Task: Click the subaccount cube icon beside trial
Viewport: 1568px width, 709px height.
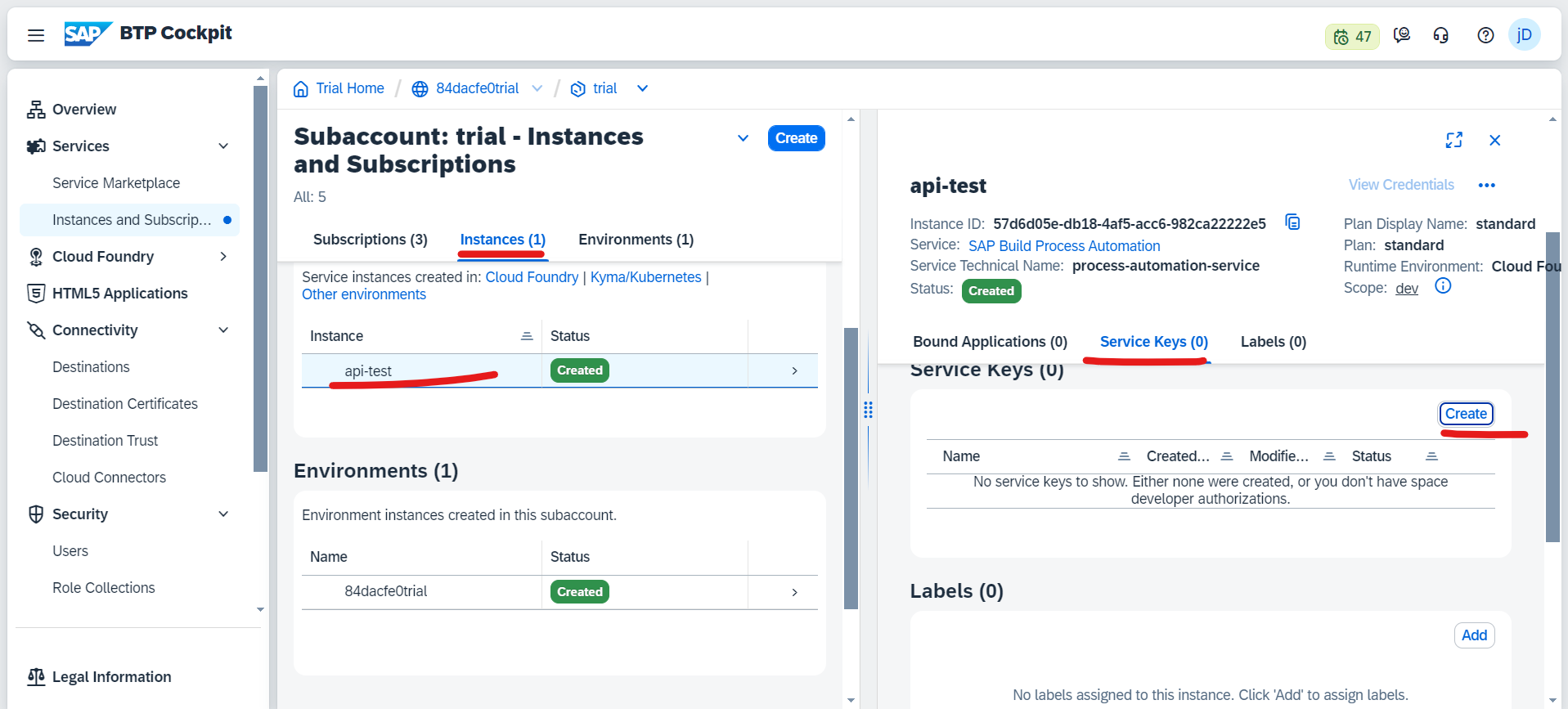Action: coord(577,88)
